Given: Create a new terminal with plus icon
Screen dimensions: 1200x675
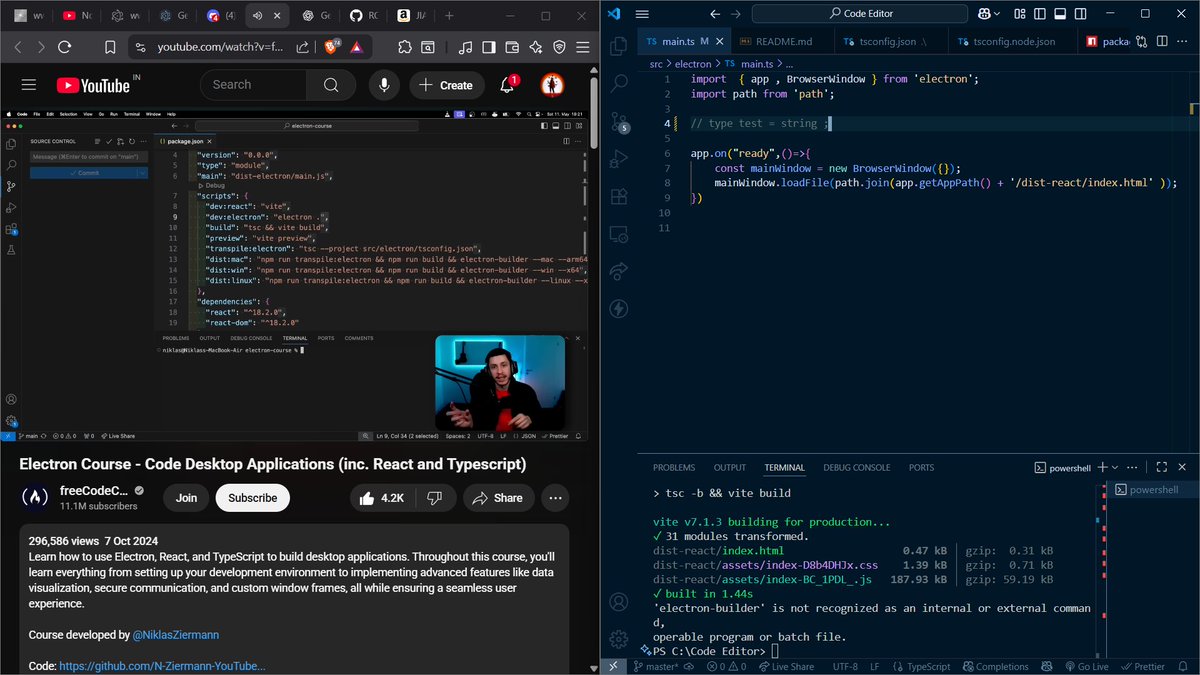Looking at the screenshot, I should [1102, 467].
